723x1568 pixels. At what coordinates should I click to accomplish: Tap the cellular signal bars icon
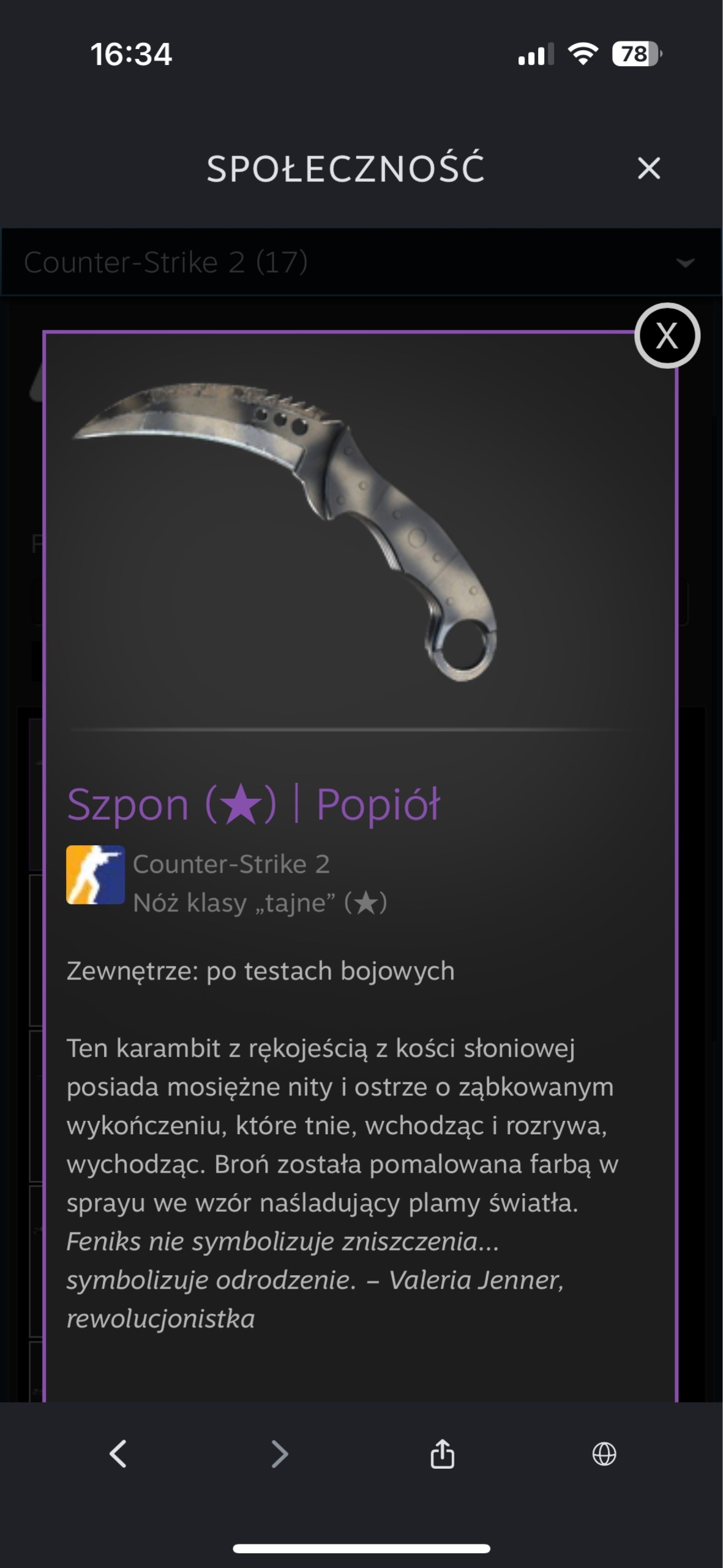click(x=536, y=54)
